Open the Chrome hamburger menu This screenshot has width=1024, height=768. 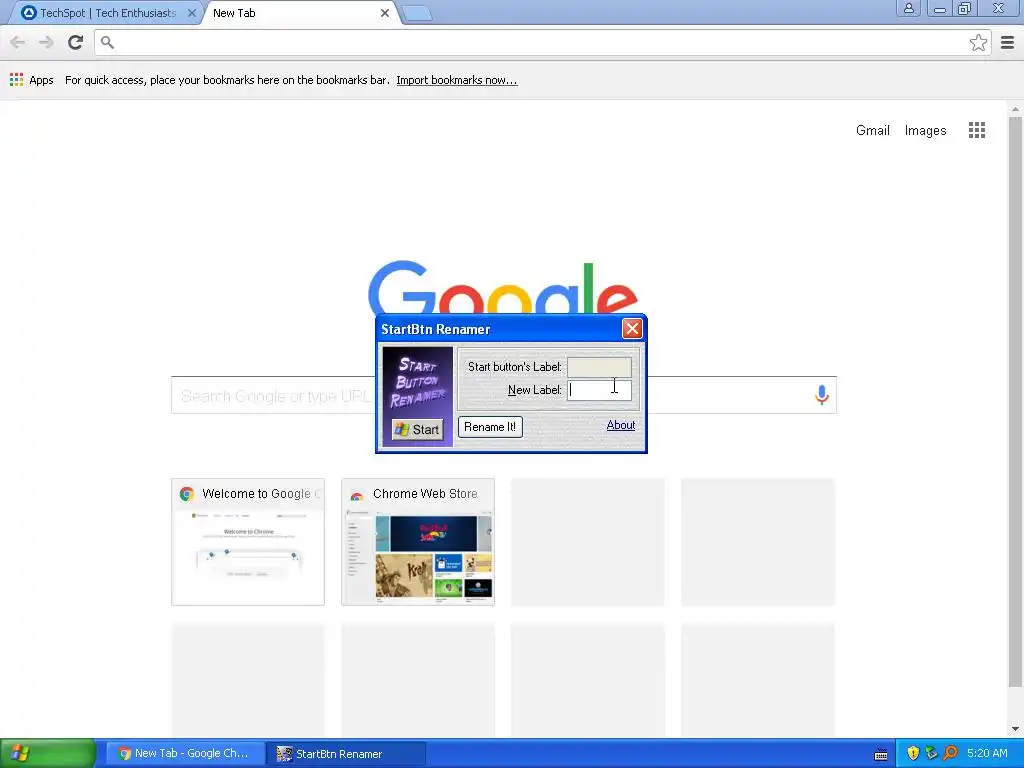(x=1007, y=42)
